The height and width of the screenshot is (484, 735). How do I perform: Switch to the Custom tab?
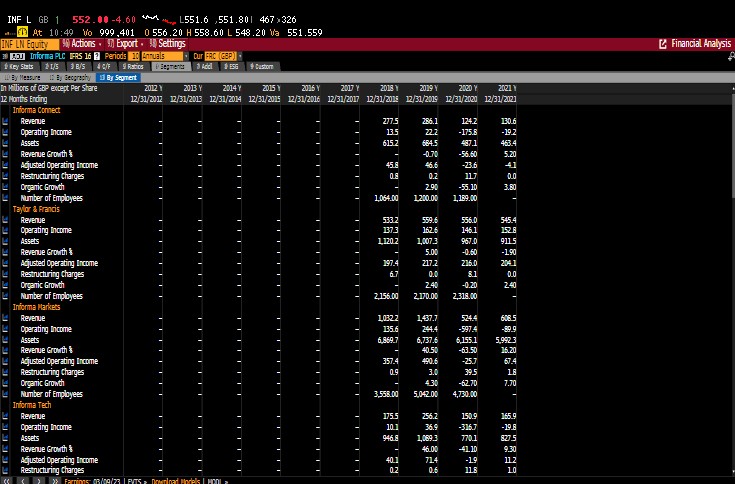(x=264, y=67)
